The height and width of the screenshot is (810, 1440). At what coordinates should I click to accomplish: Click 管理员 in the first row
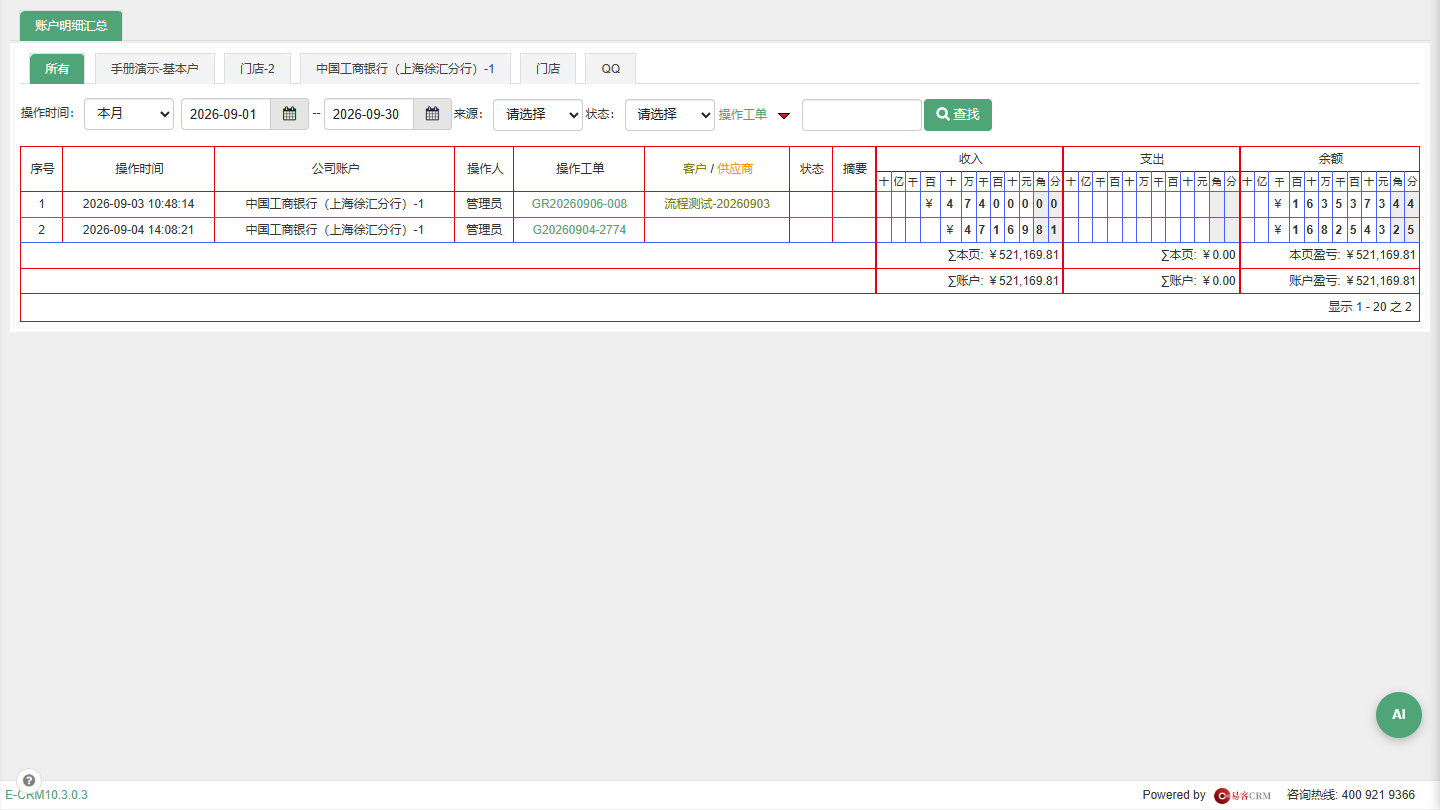(x=484, y=204)
